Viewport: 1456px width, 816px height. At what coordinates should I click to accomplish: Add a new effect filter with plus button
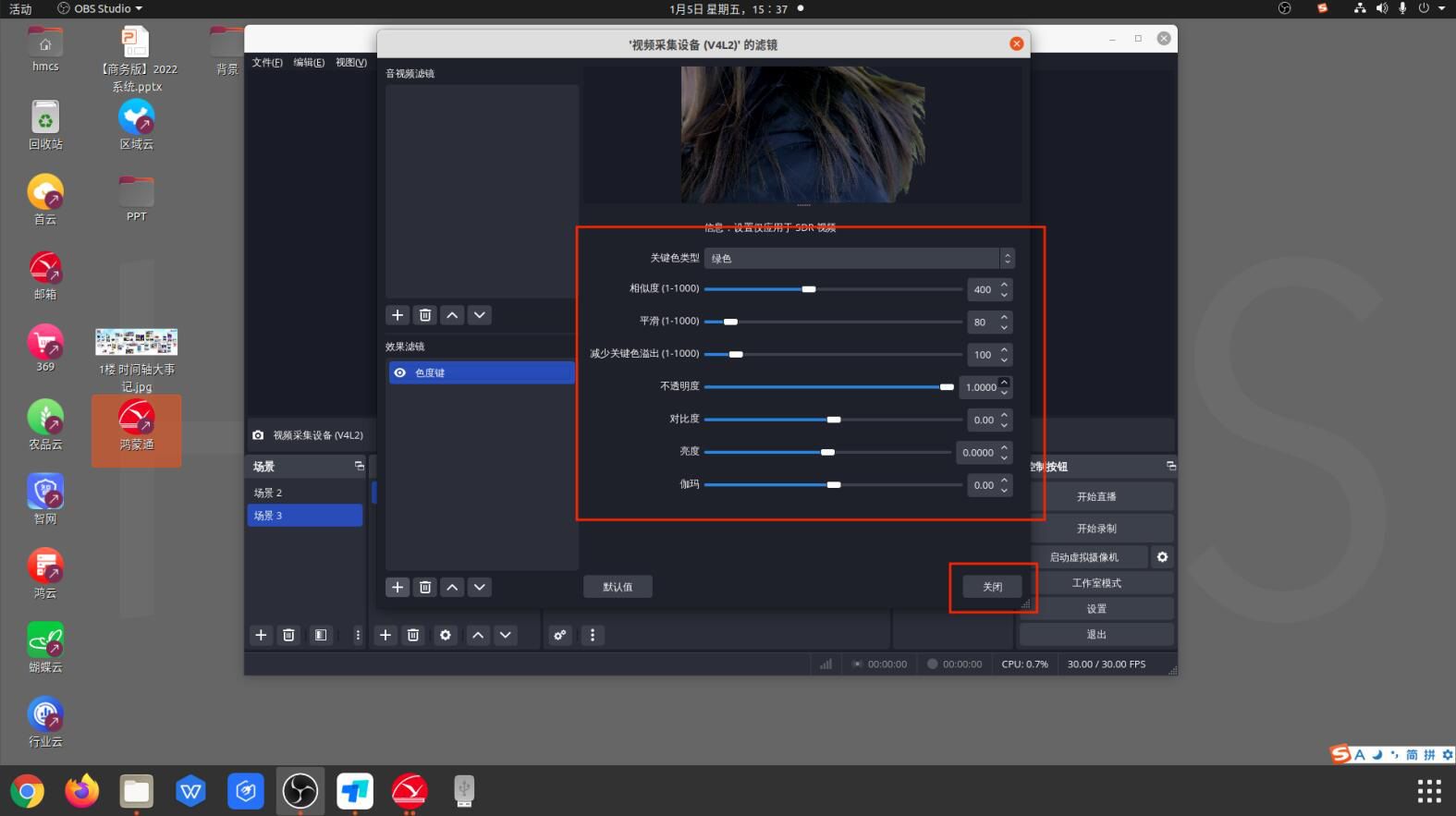click(398, 587)
